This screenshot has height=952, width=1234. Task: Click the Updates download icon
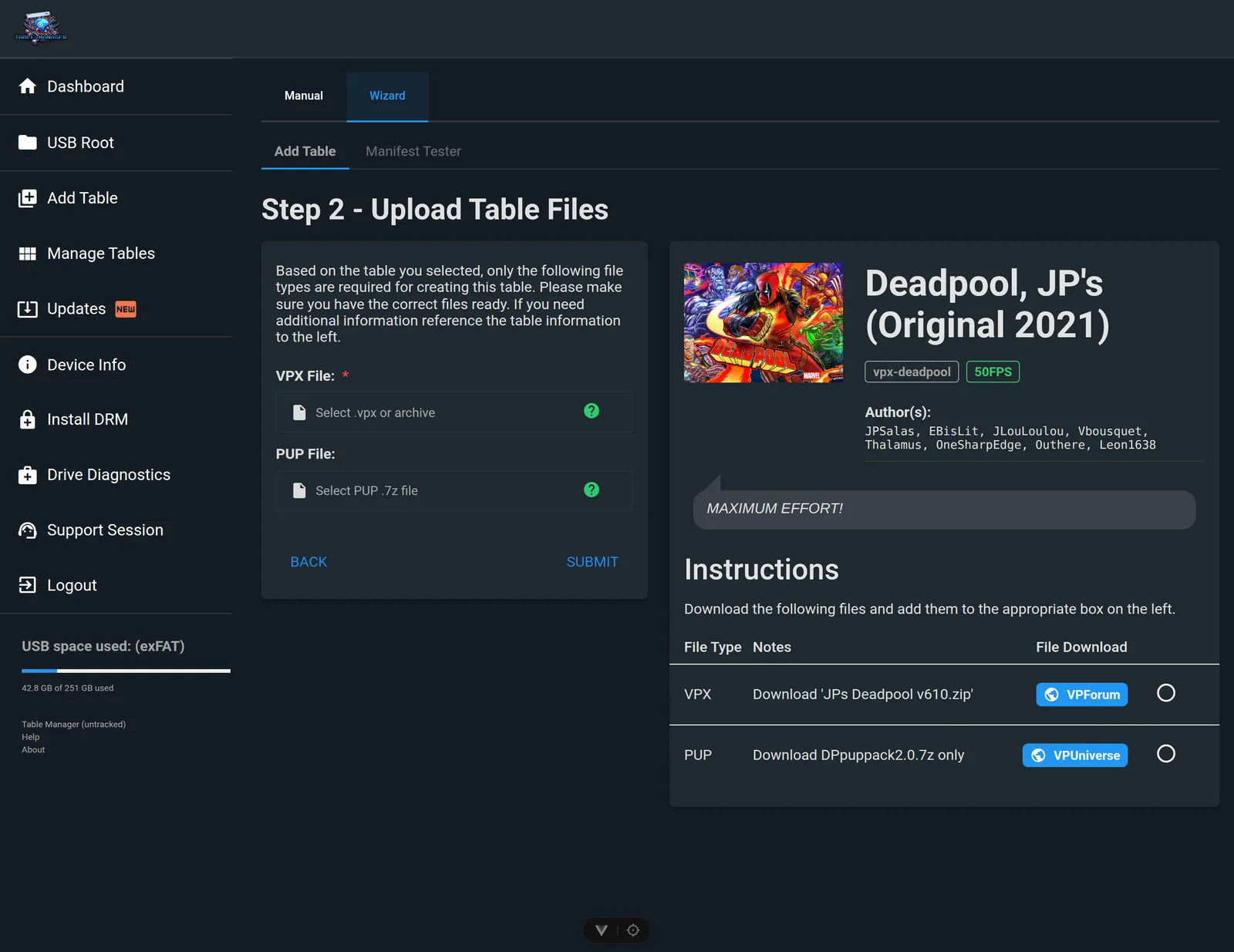pyautogui.click(x=28, y=309)
